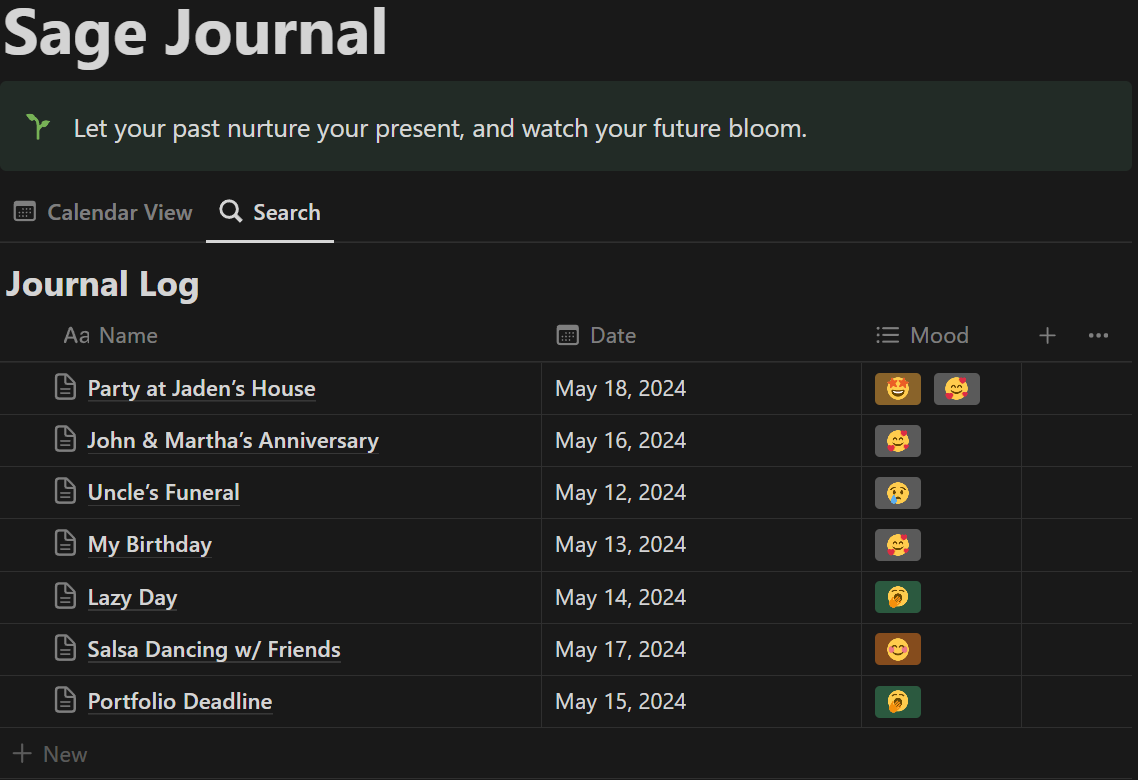Open the Lazy Day entry
Viewport: 1138px width, 780px height.
point(132,598)
